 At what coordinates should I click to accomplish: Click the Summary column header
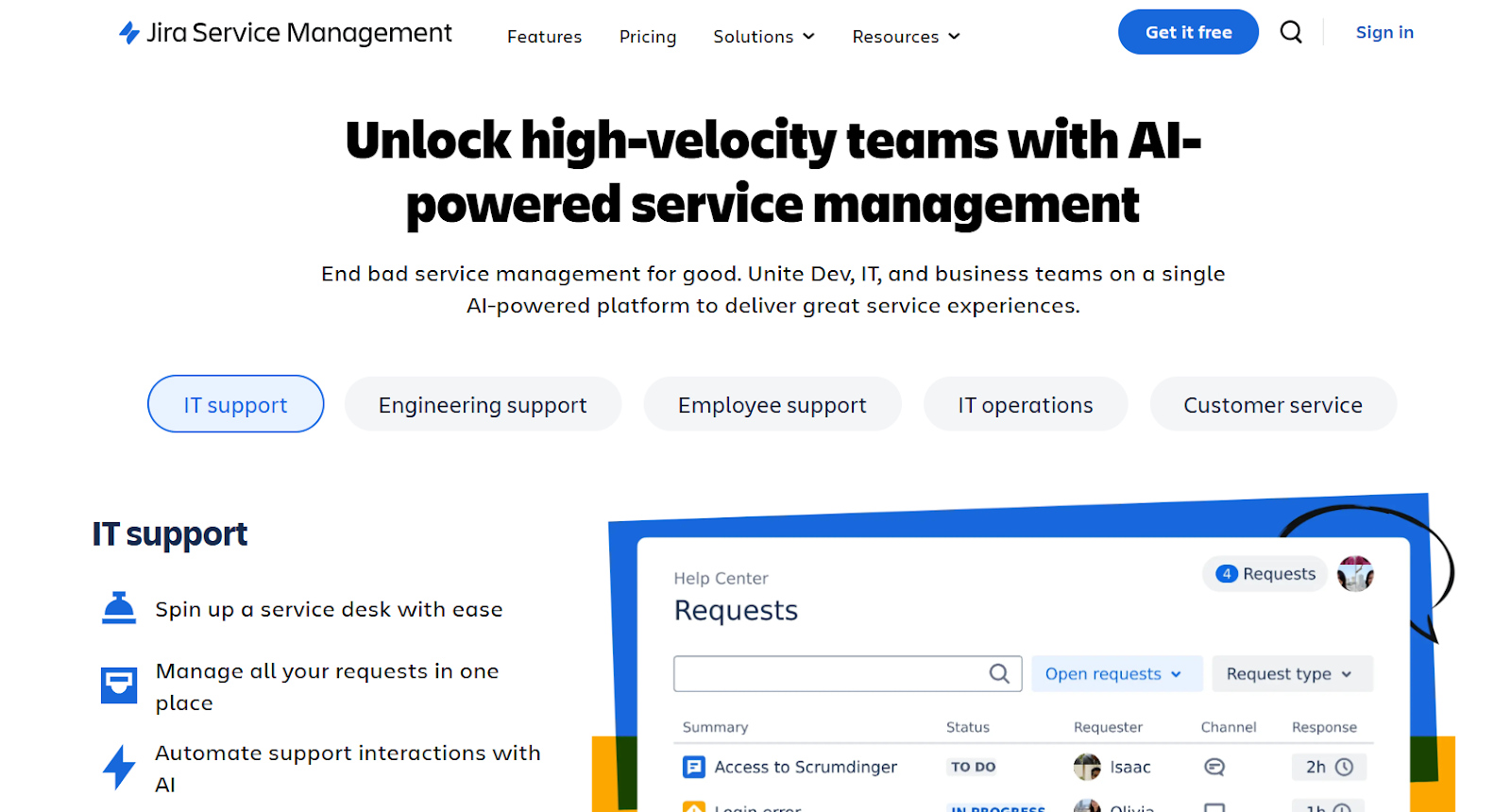(x=715, y=727)
